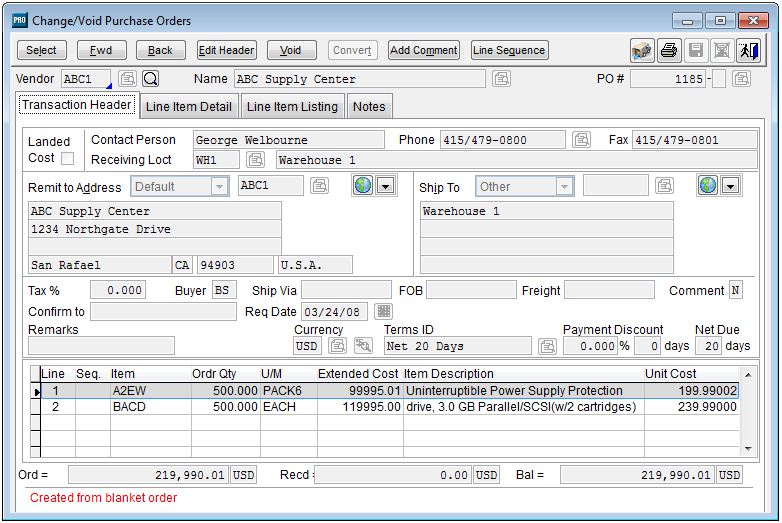Click the Freight field
This screenshot has width=782, height=523.
pyautogui.click(x=609, y=290)
